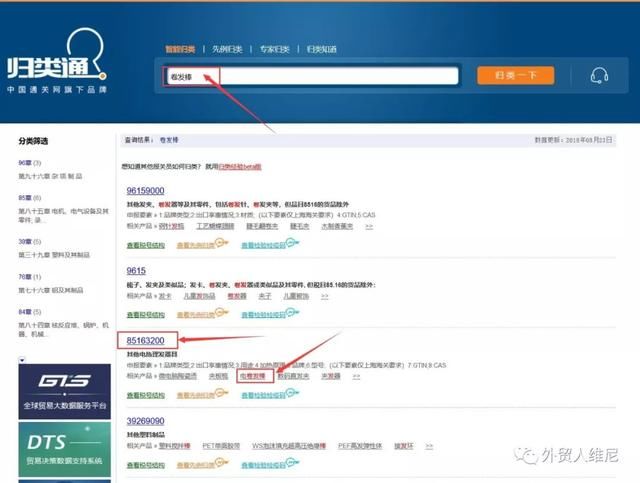
Task: Focus the search box containing 卷发棒
Action: (312, 76)
